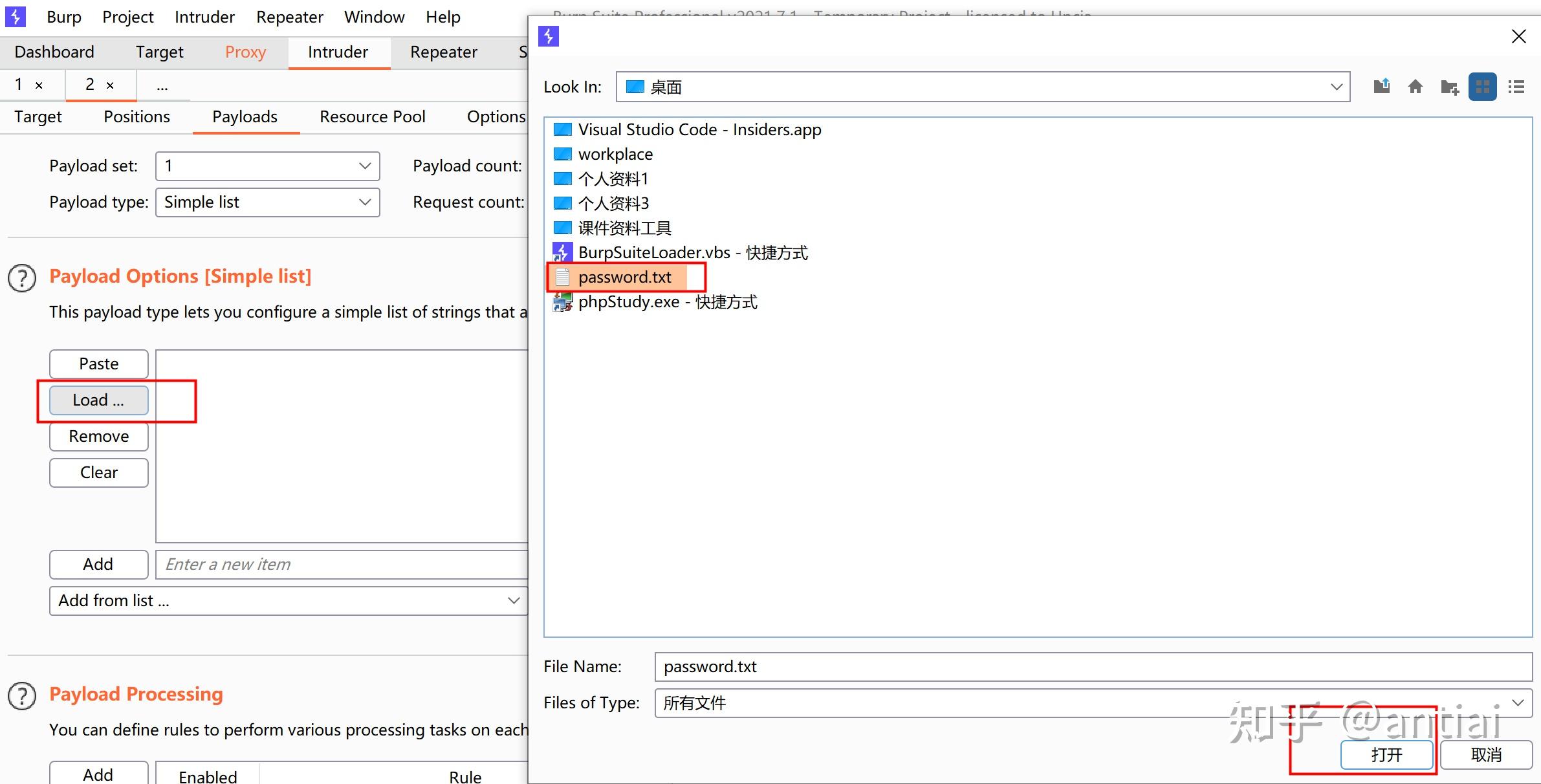Viewport: 1541px width, 784px height.
Task: Click the Enter a new item field
Action: (x=342, y=565)
